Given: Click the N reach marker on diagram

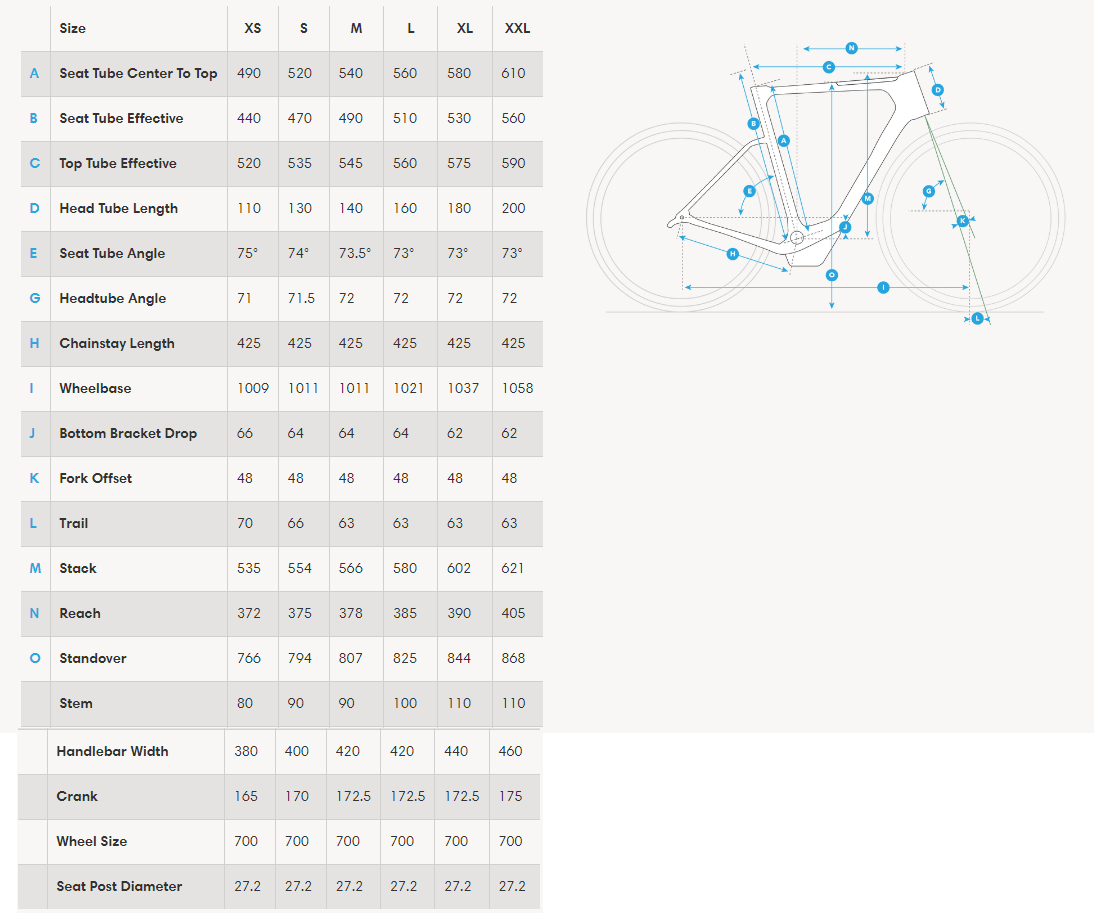Looking at the screenshot, I should (x=851, y=48).
